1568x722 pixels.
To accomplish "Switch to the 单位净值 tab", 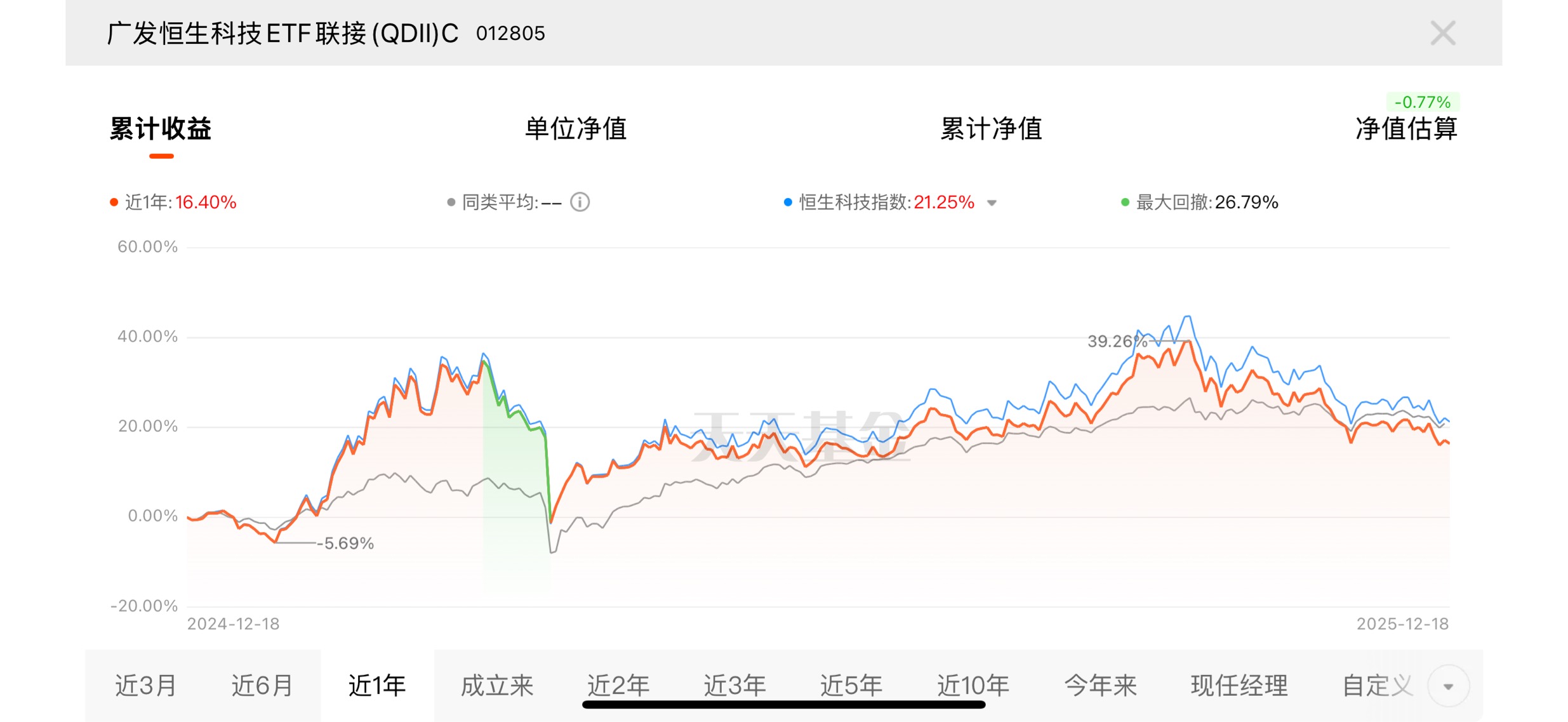I will pos(576,129).
